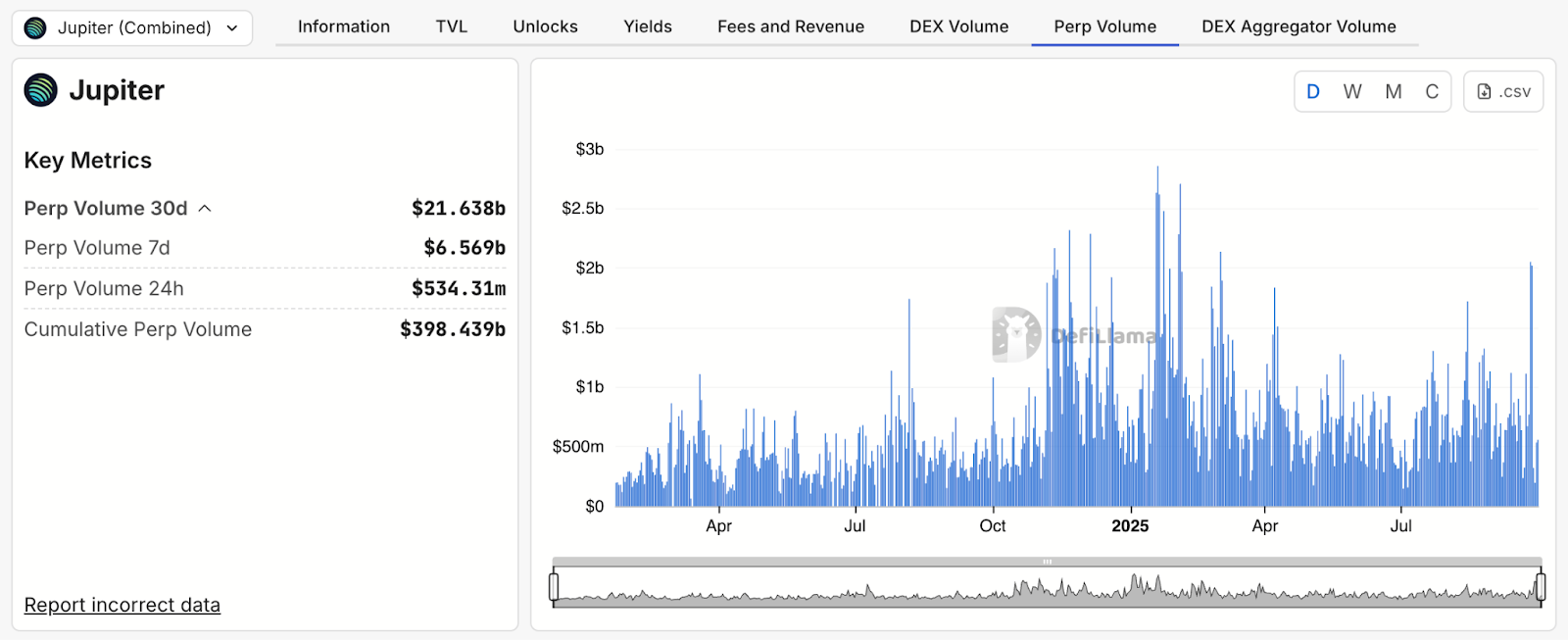Open the Information tab
Viewport: 1568px width, 640px height.
tap(344, 26)
